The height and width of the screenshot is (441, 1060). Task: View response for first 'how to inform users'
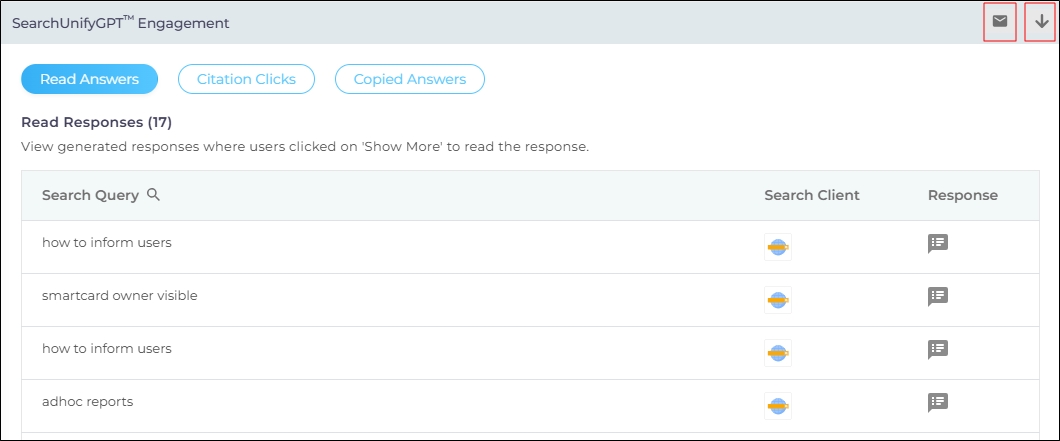click(937, 243)
